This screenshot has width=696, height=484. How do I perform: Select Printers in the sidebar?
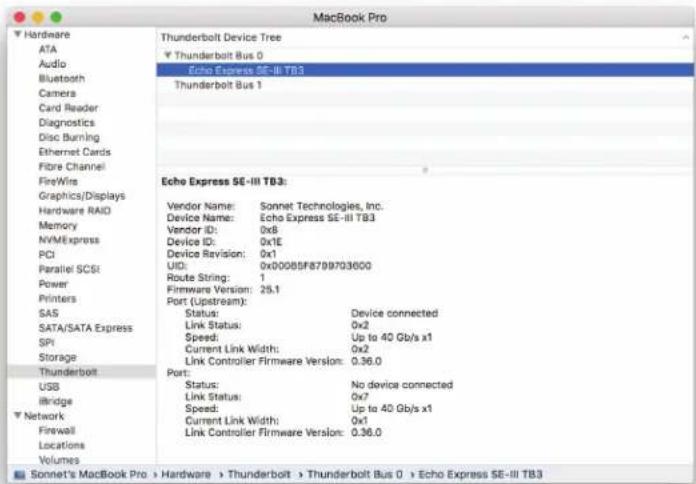click(57, 298)
